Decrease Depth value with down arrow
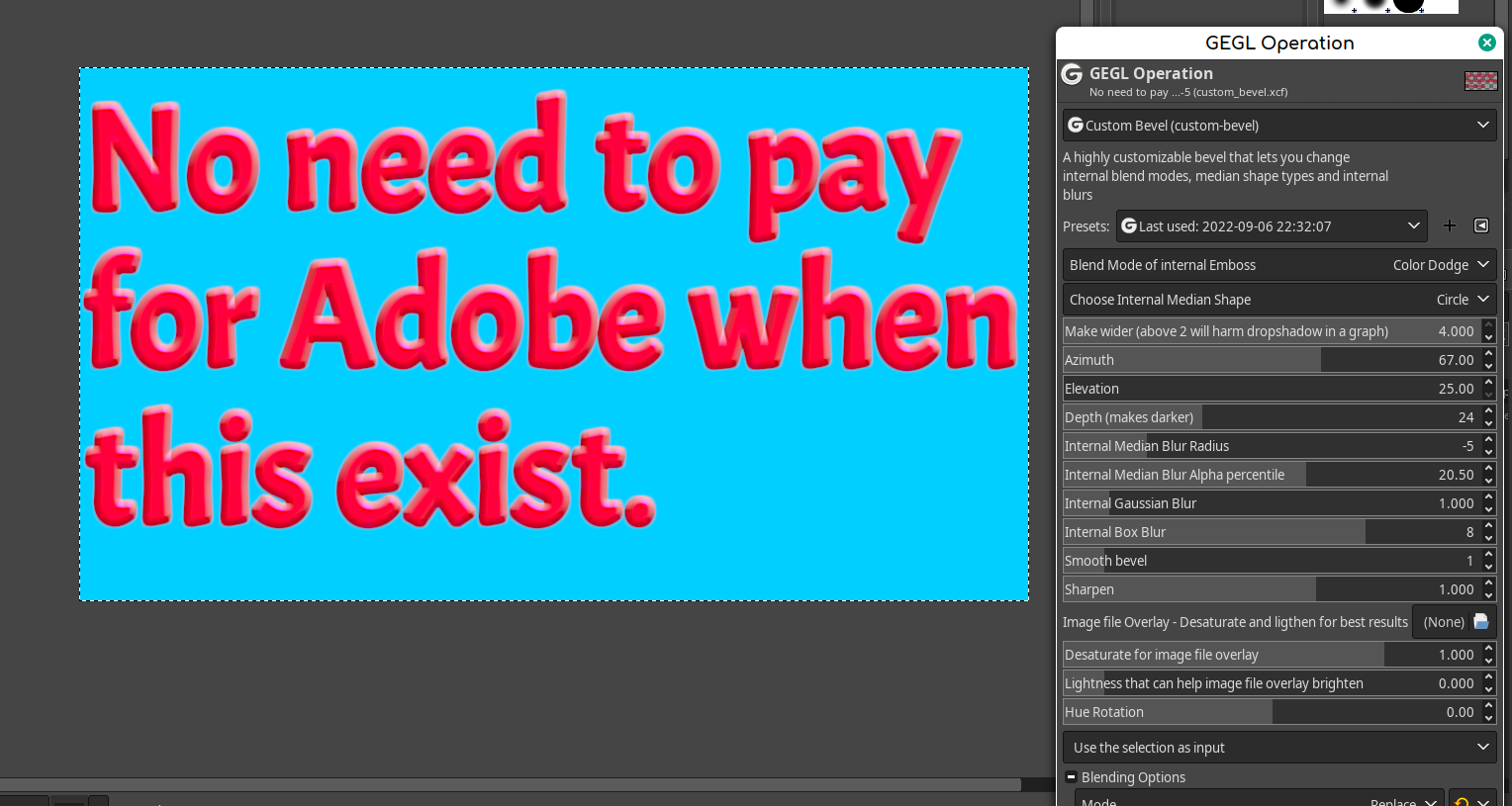The width and height of the screenshot is (1512, 806). tap(1488, 424)
